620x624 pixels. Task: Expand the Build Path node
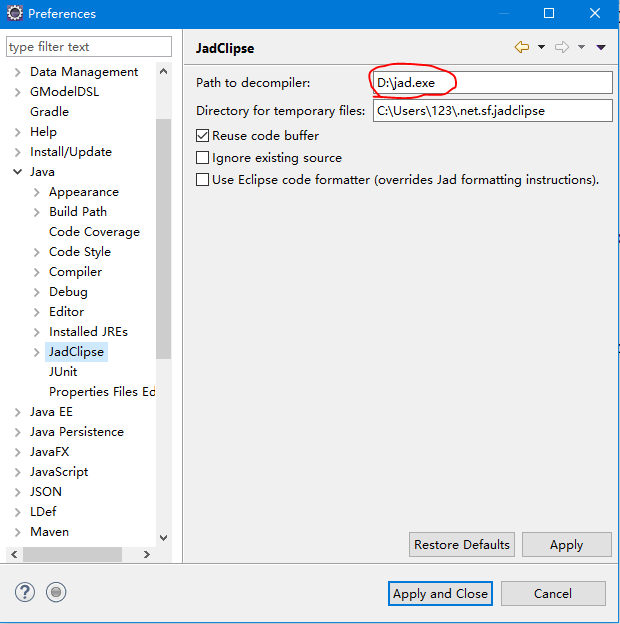point(37,212)
